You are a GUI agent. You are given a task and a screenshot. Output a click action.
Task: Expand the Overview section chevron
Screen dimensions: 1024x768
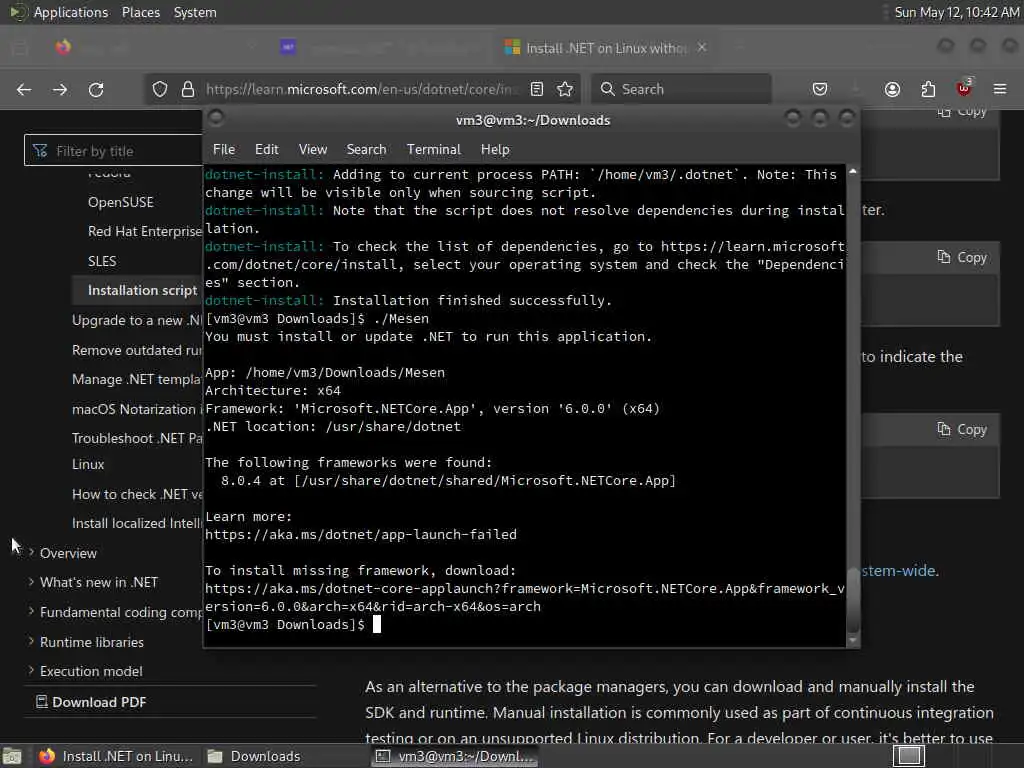[31, 552]
